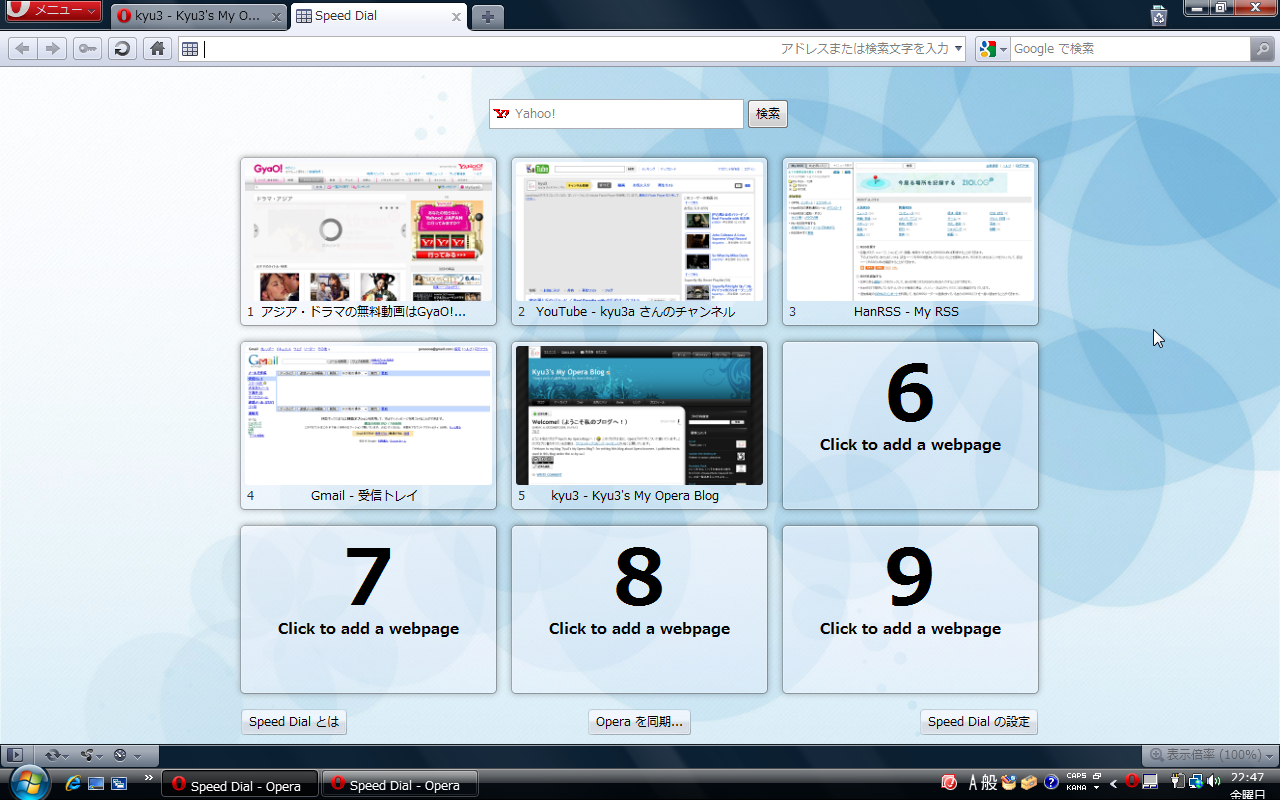Viewport: 1280px width, 800px height.
Task: Expand the Quick Launch overflow chevron
Action: tap(149, 777)
